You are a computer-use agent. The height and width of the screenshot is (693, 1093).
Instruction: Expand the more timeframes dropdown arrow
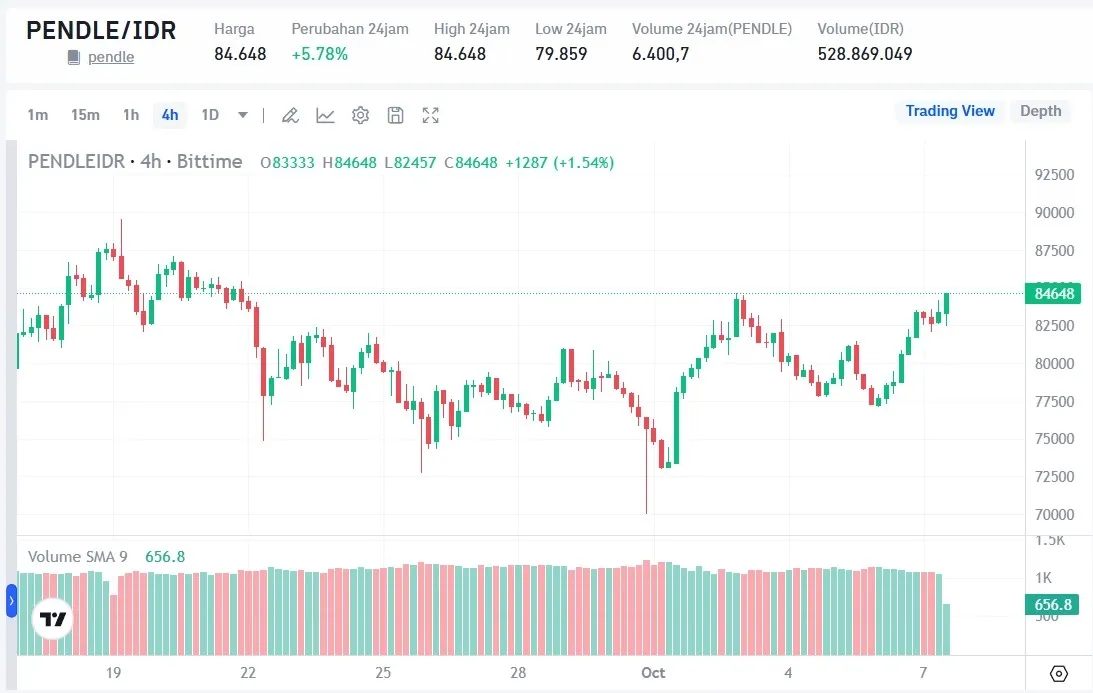pos(242,115)
